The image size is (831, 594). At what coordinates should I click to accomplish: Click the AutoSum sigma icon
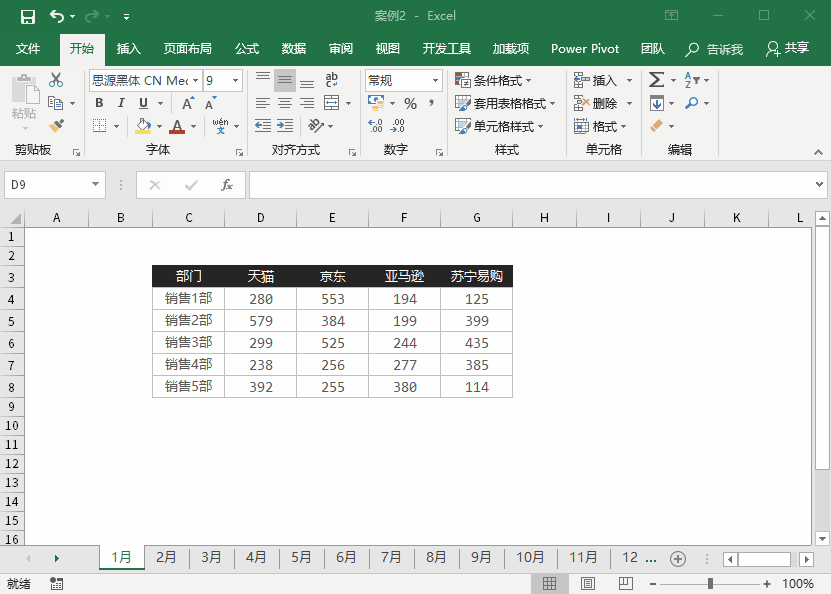pos(656,80)
